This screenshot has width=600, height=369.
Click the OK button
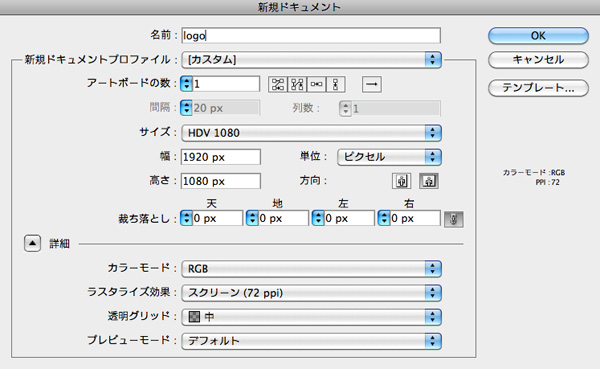(x=538, y=36)
